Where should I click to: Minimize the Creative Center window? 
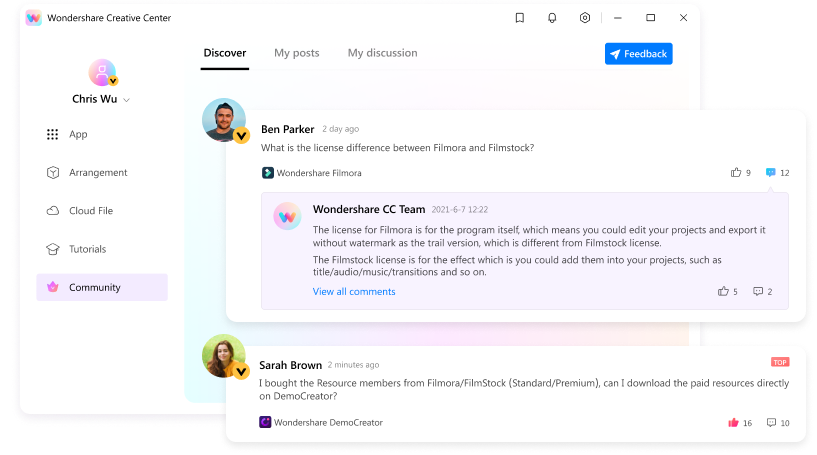pos(617,18)
